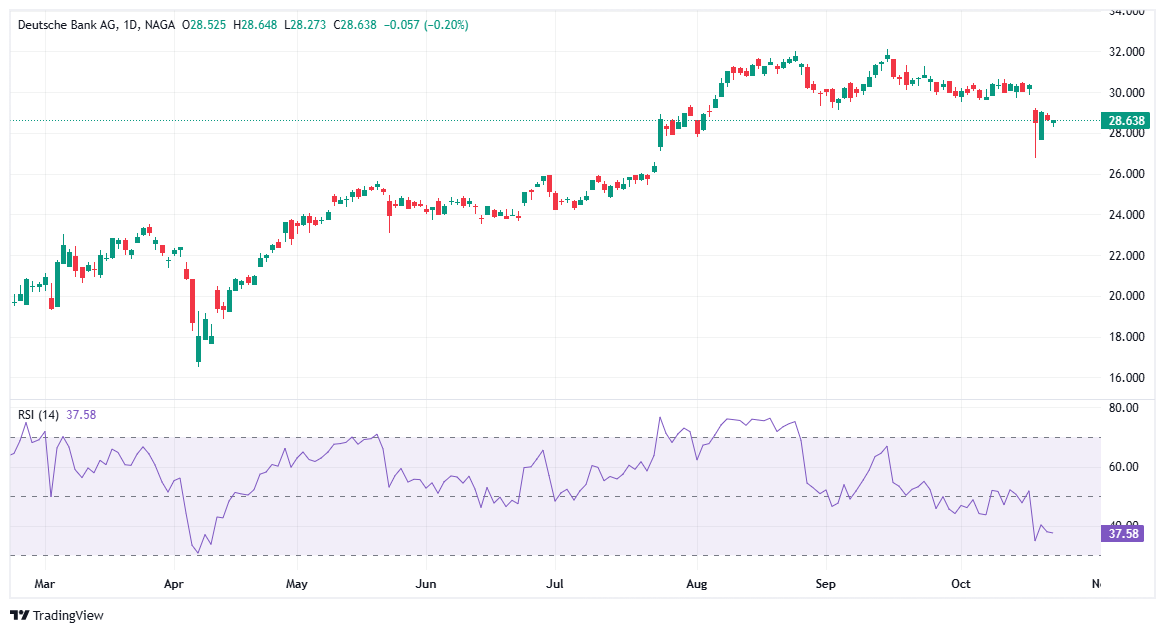This screenshot has width=1165, height=633.
Task: Click the purple RSI value tag 37.58
Action: tap(1123, 533)
